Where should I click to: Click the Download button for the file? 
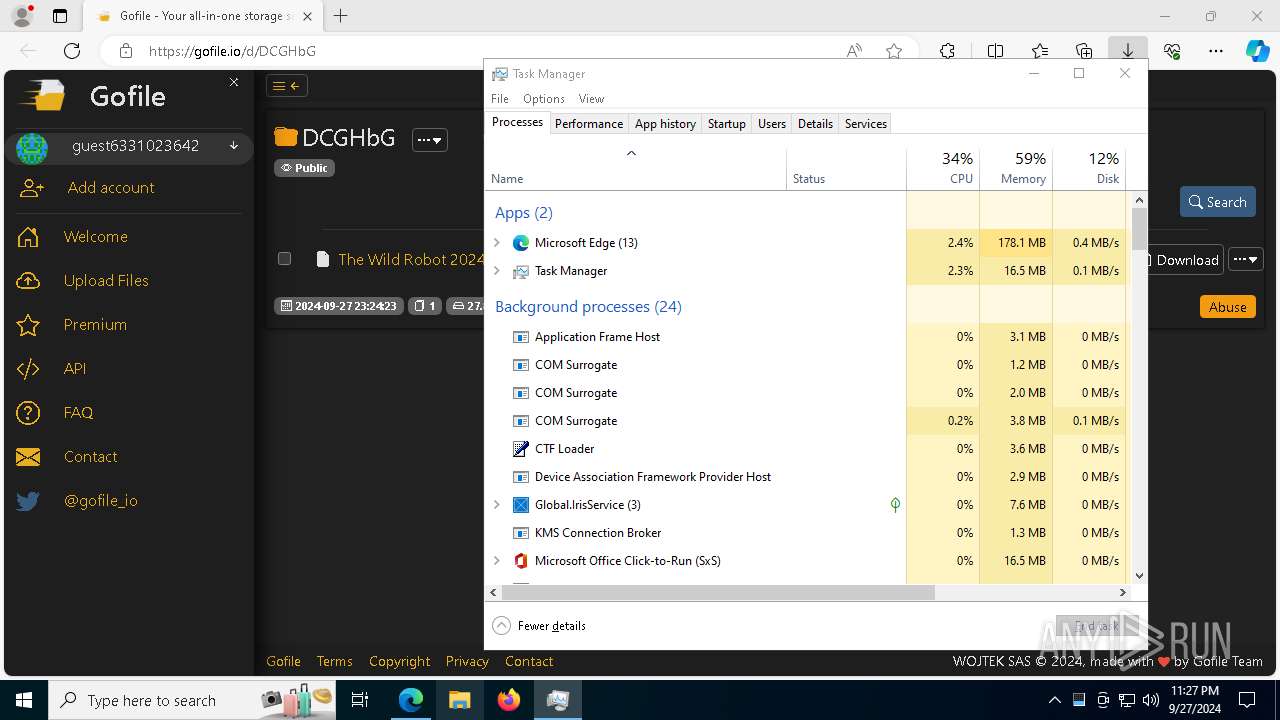point(1185,259)
